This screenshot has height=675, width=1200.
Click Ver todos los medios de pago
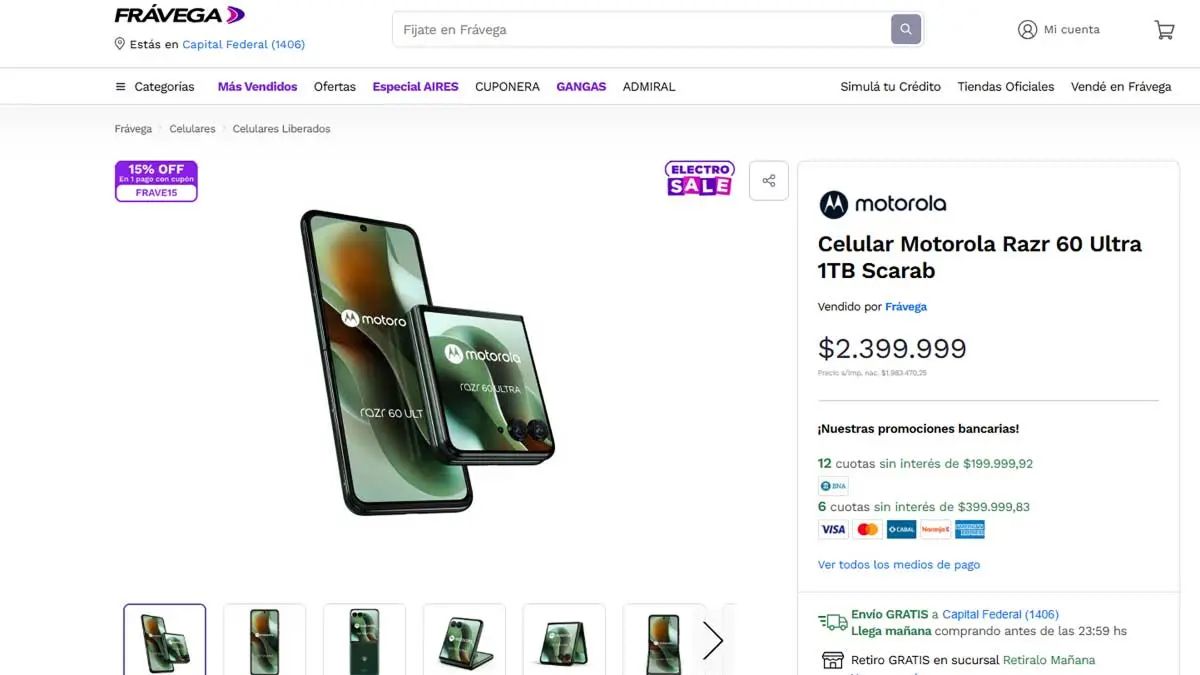[899, 565]
